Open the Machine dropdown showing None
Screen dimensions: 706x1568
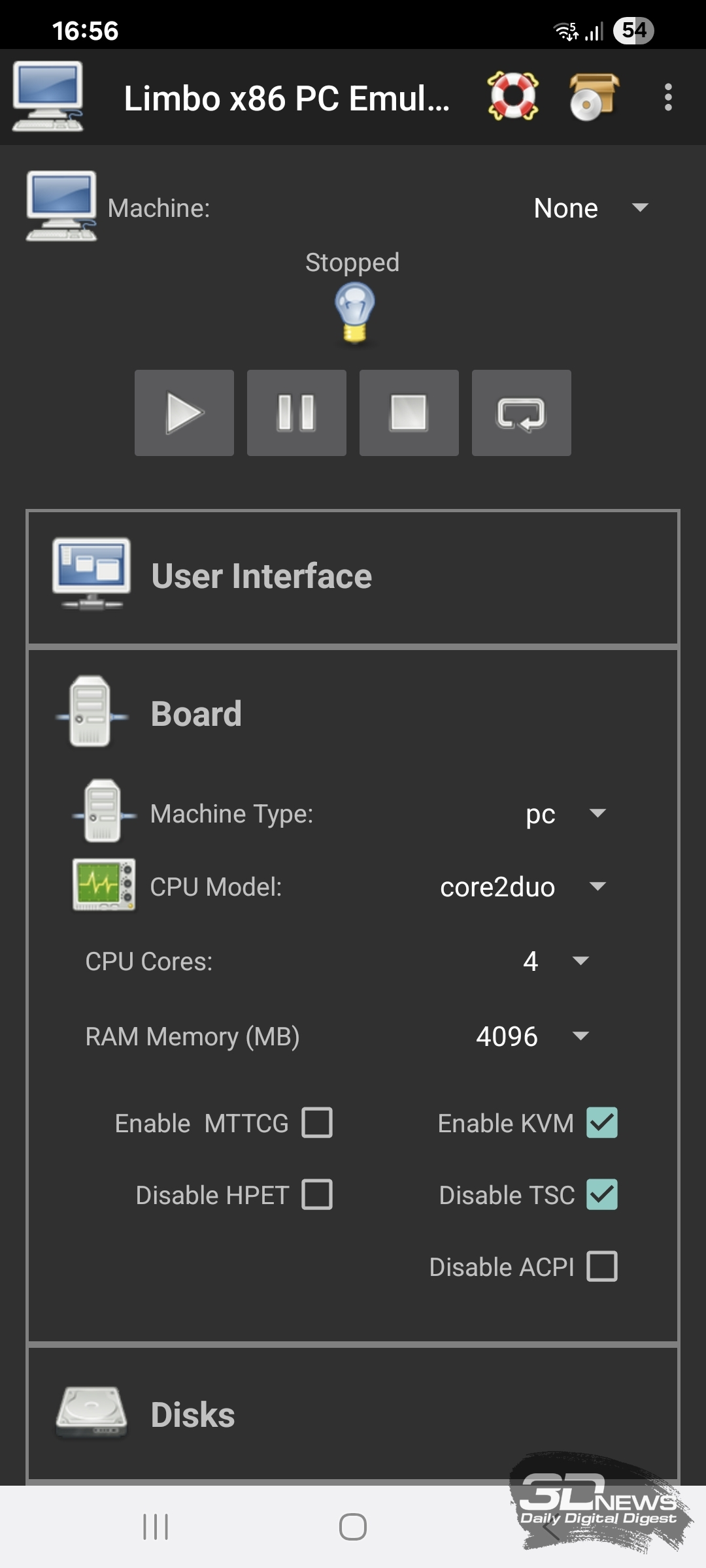pos(588,208)
